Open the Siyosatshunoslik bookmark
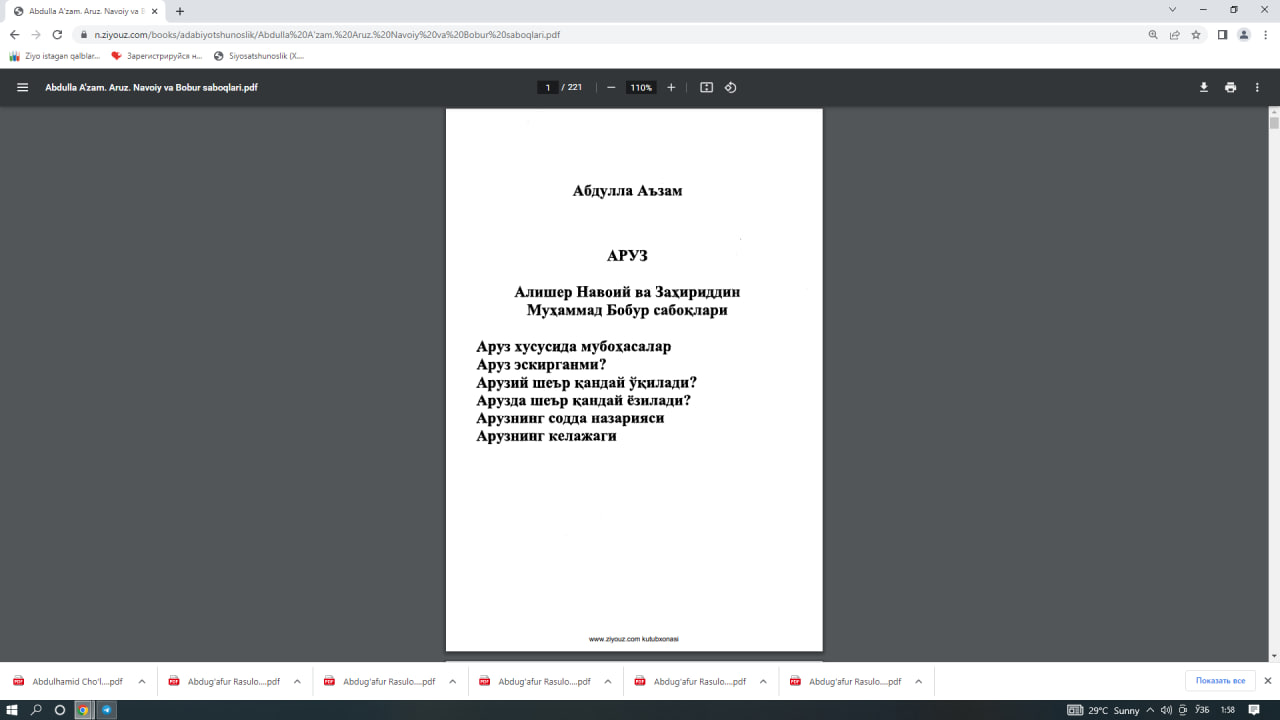 coord(259,56)
